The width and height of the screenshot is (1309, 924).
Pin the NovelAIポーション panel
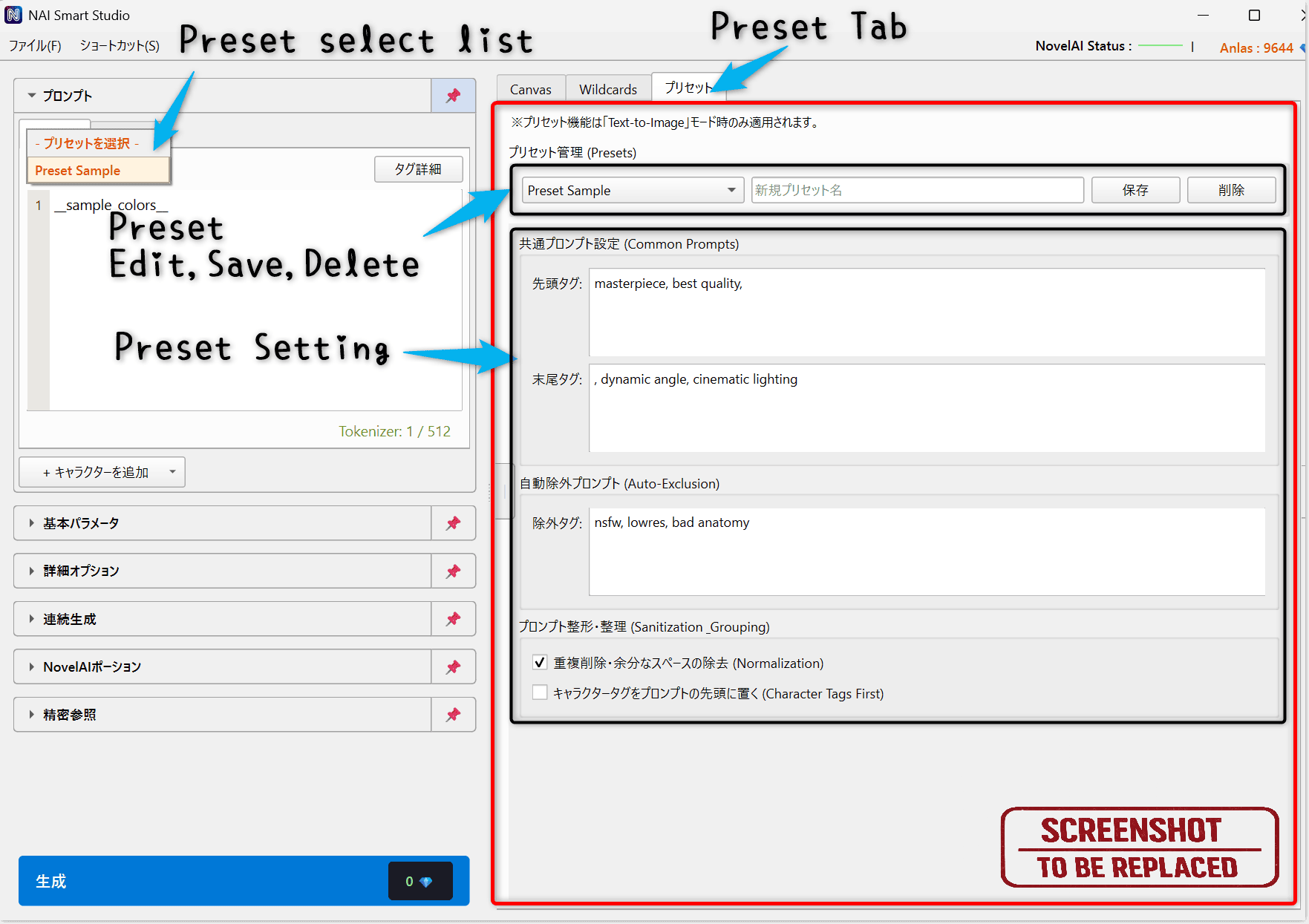453,666
